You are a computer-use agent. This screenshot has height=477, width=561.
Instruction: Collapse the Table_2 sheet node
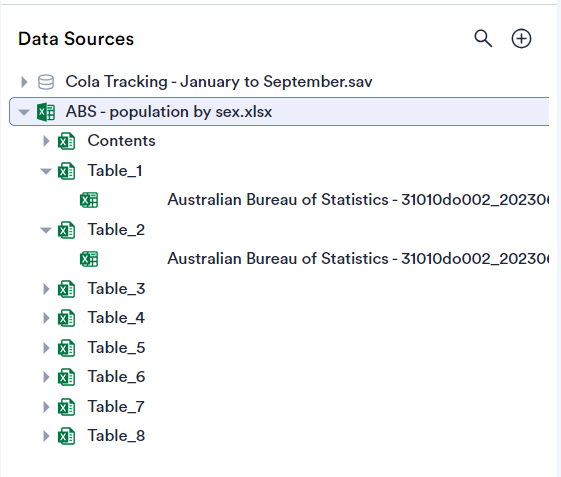(46, 230)
